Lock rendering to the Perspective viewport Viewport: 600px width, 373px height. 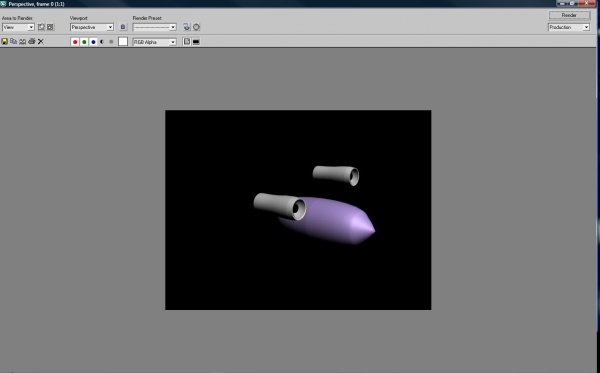coord(123,27)
